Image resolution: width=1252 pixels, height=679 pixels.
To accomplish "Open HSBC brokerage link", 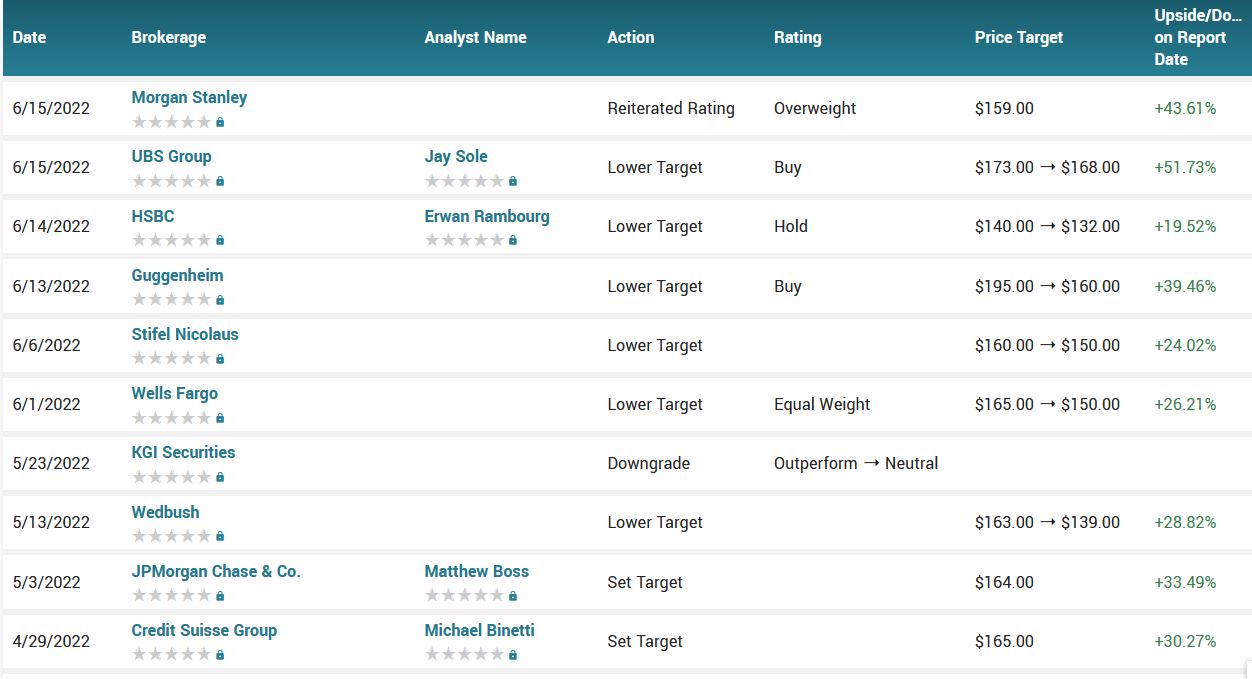I will 153,216.
